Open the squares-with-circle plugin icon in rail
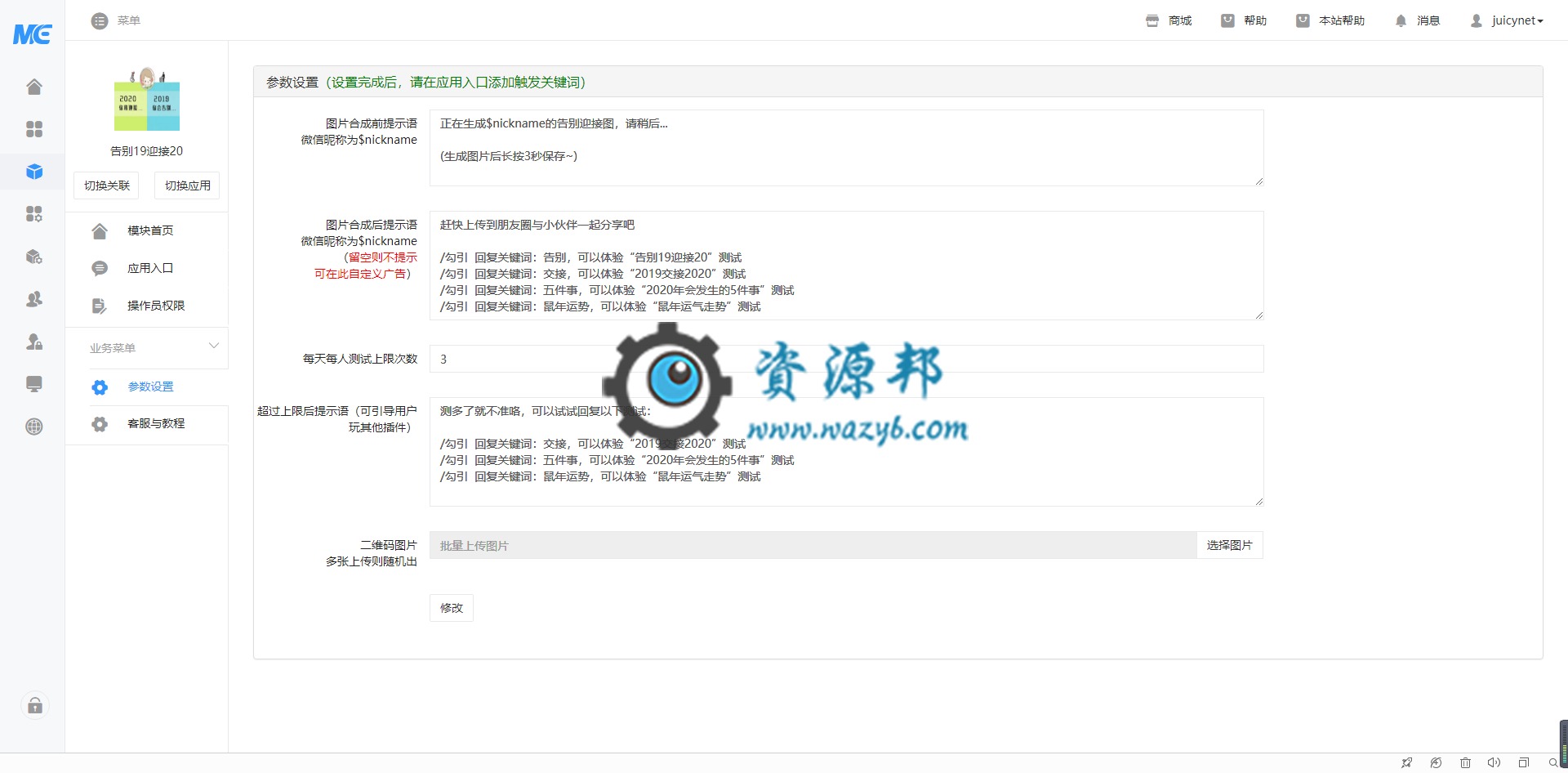The image size is (1568, 773). click(x=33, y=214)
